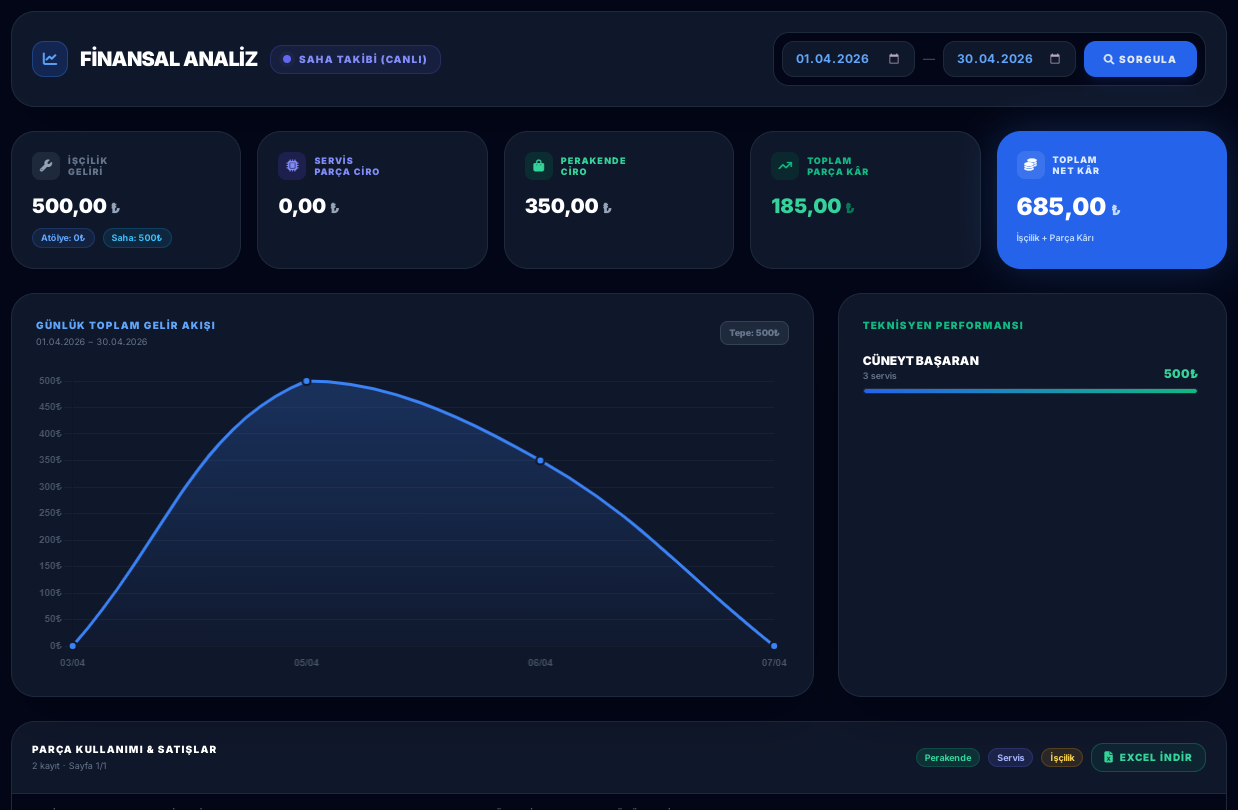Screen dimensions: 1238x810
Task: Toggle the Atölye: 0₺ chip
Action: click(x=63, y=238)
